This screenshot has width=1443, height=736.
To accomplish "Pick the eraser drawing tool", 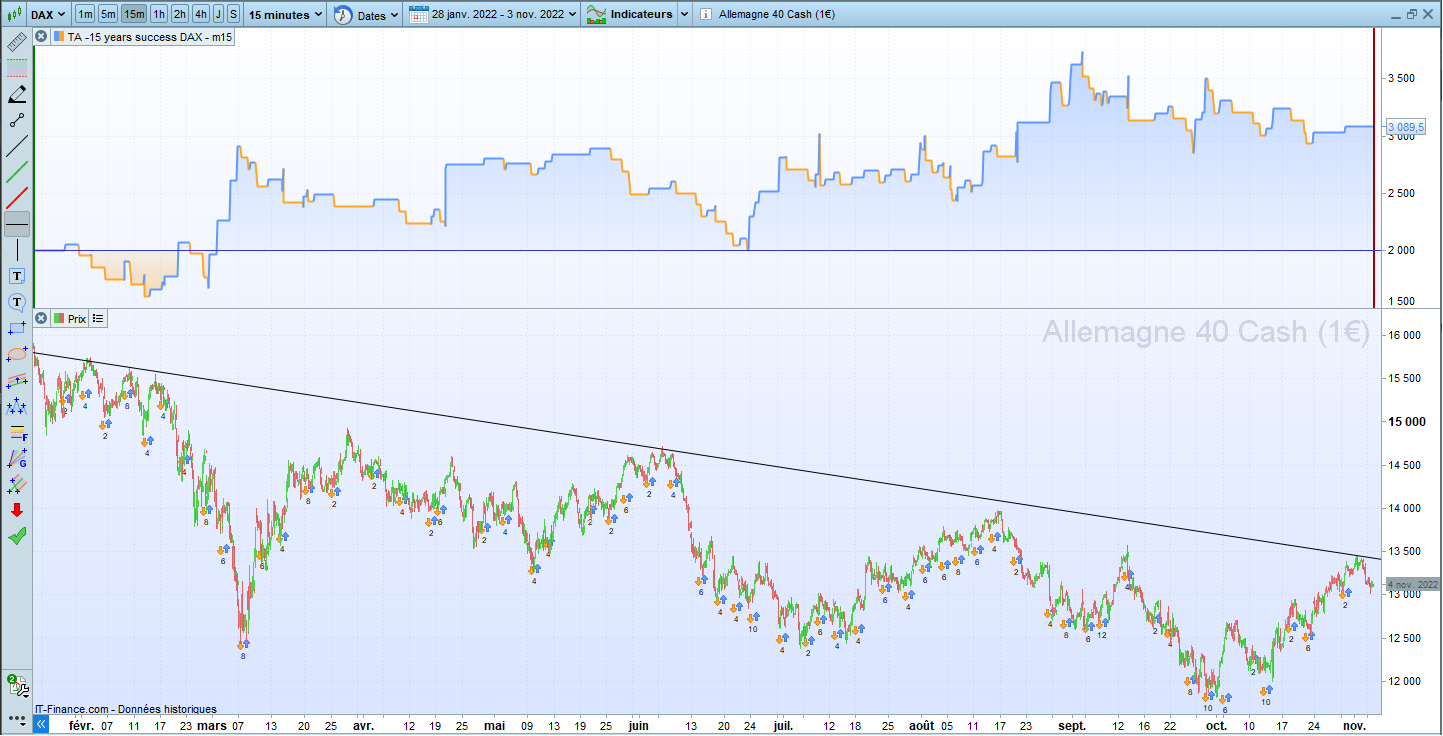I will [17, 95].
